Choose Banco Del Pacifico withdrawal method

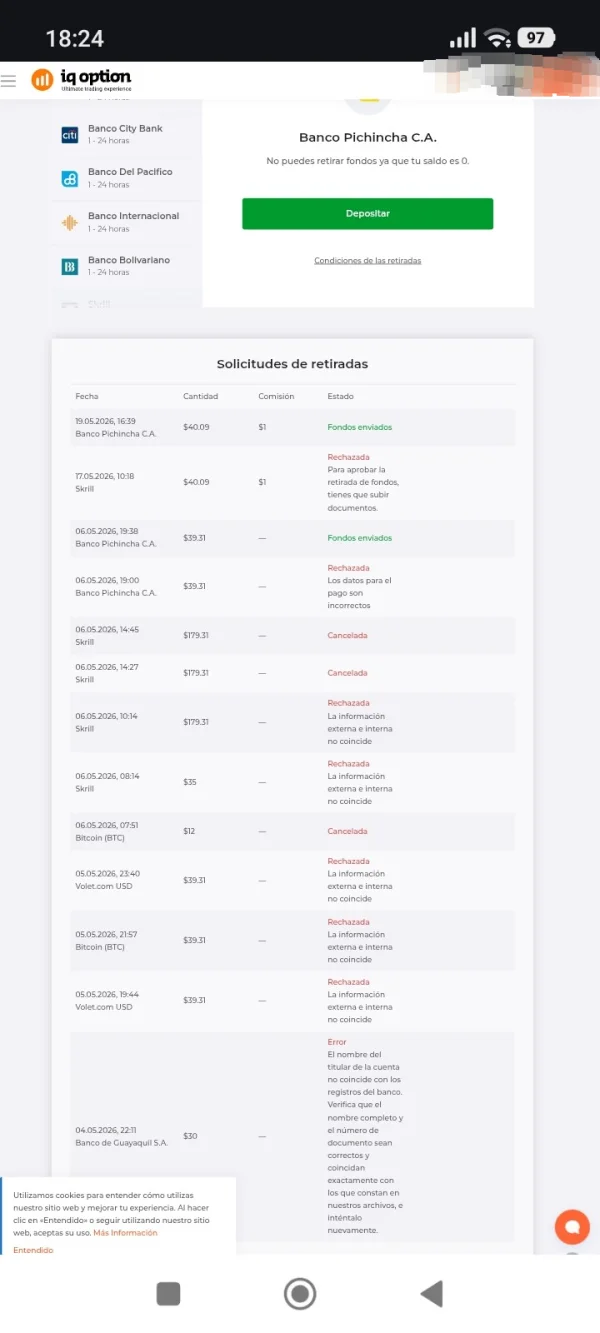tap(127, 178)
